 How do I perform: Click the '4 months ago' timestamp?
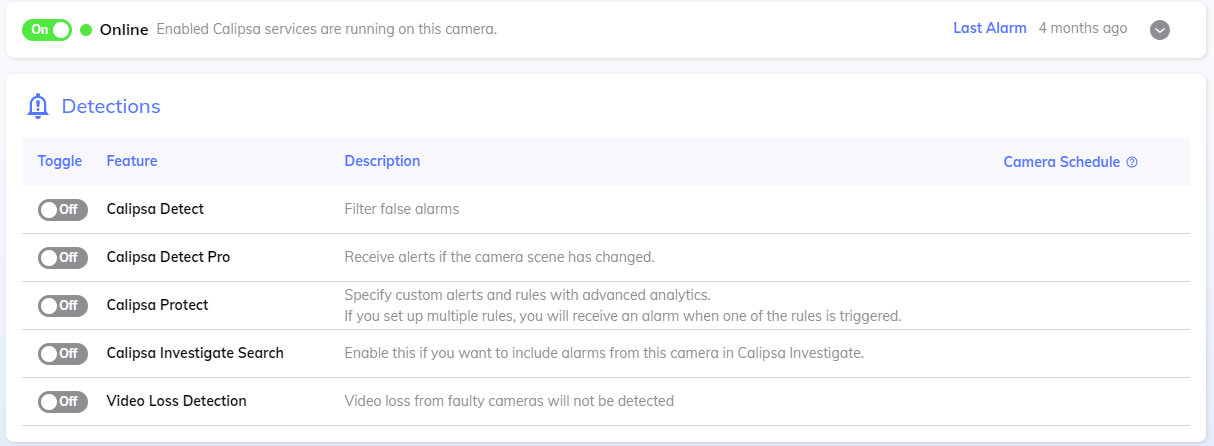1083,28
